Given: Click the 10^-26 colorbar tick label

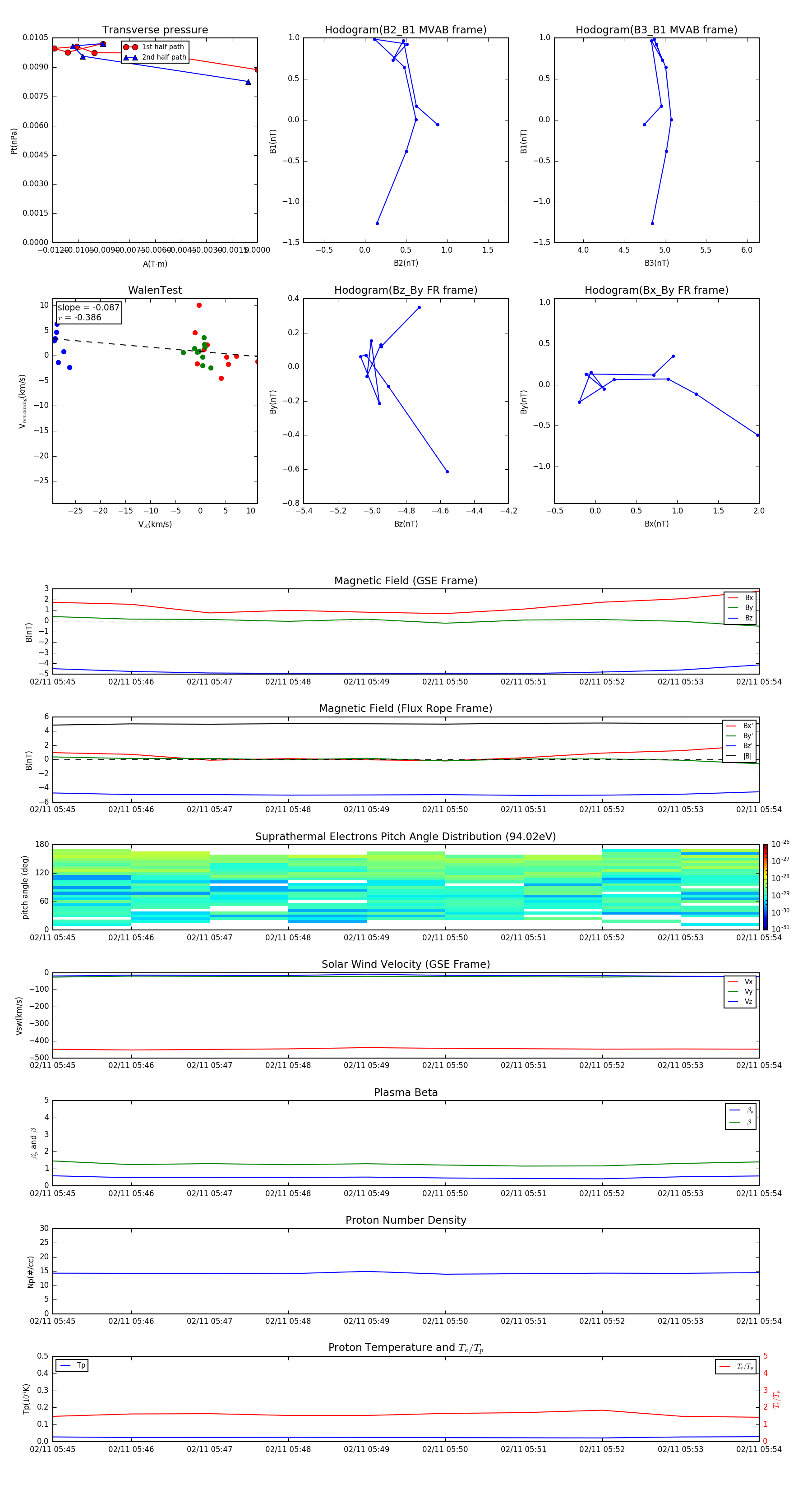Looking at the screenshot, I should point(780,844).
